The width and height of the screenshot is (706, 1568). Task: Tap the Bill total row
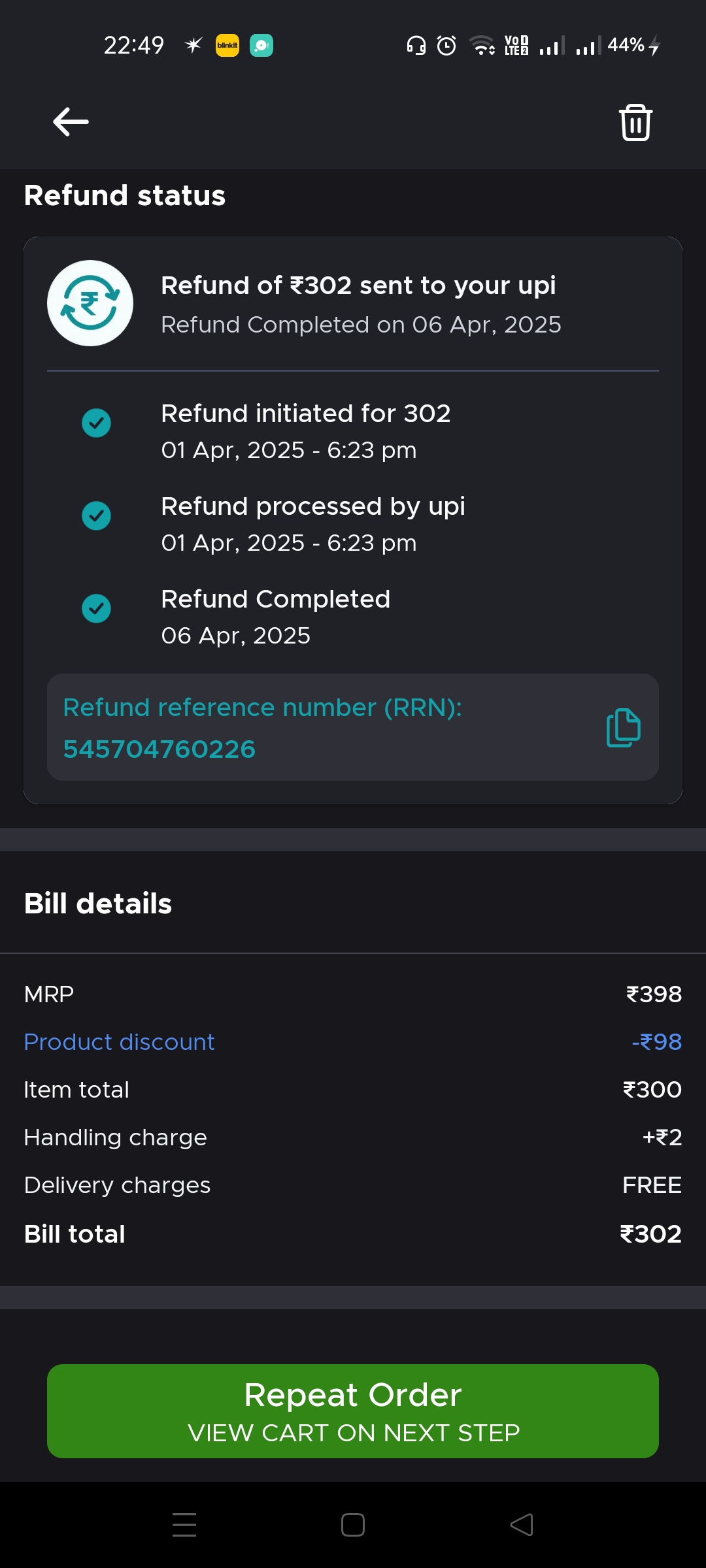353,1234
